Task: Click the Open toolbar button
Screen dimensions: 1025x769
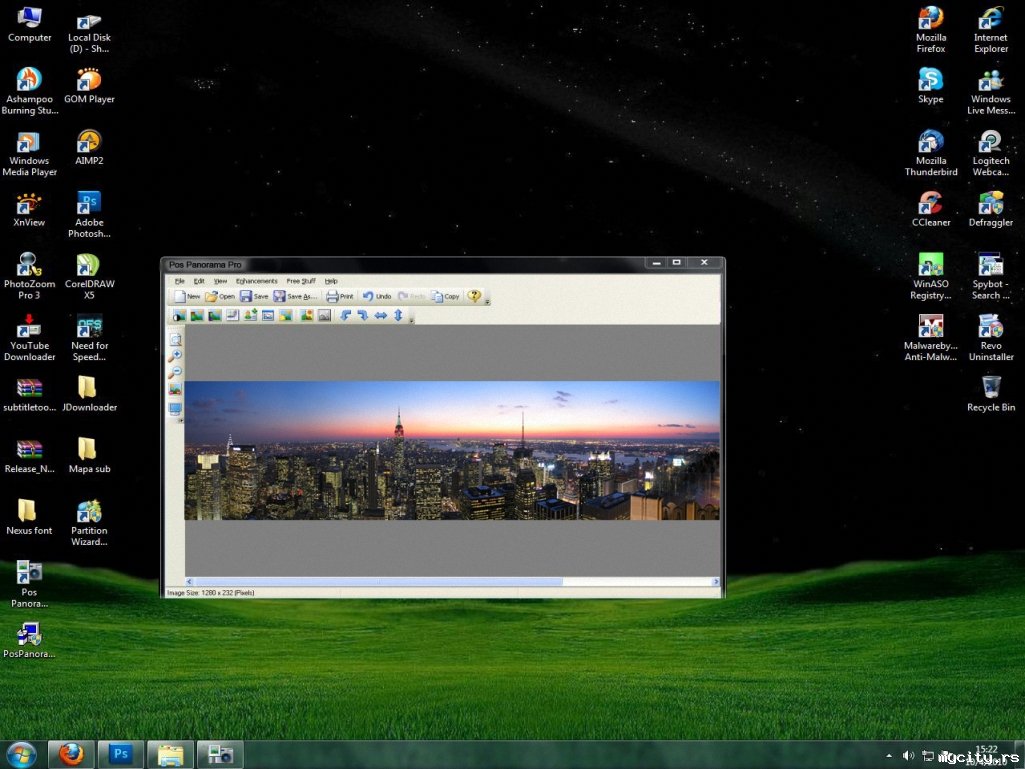Action: point(220,296)
